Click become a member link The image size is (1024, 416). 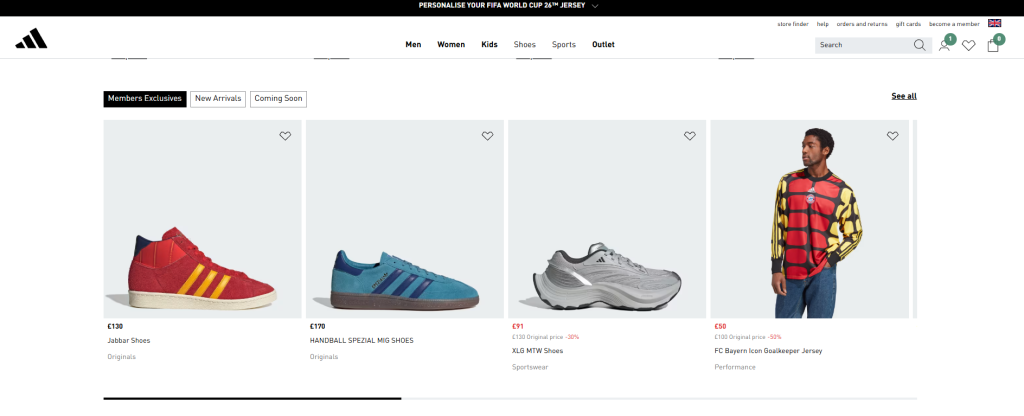(954, 24)
